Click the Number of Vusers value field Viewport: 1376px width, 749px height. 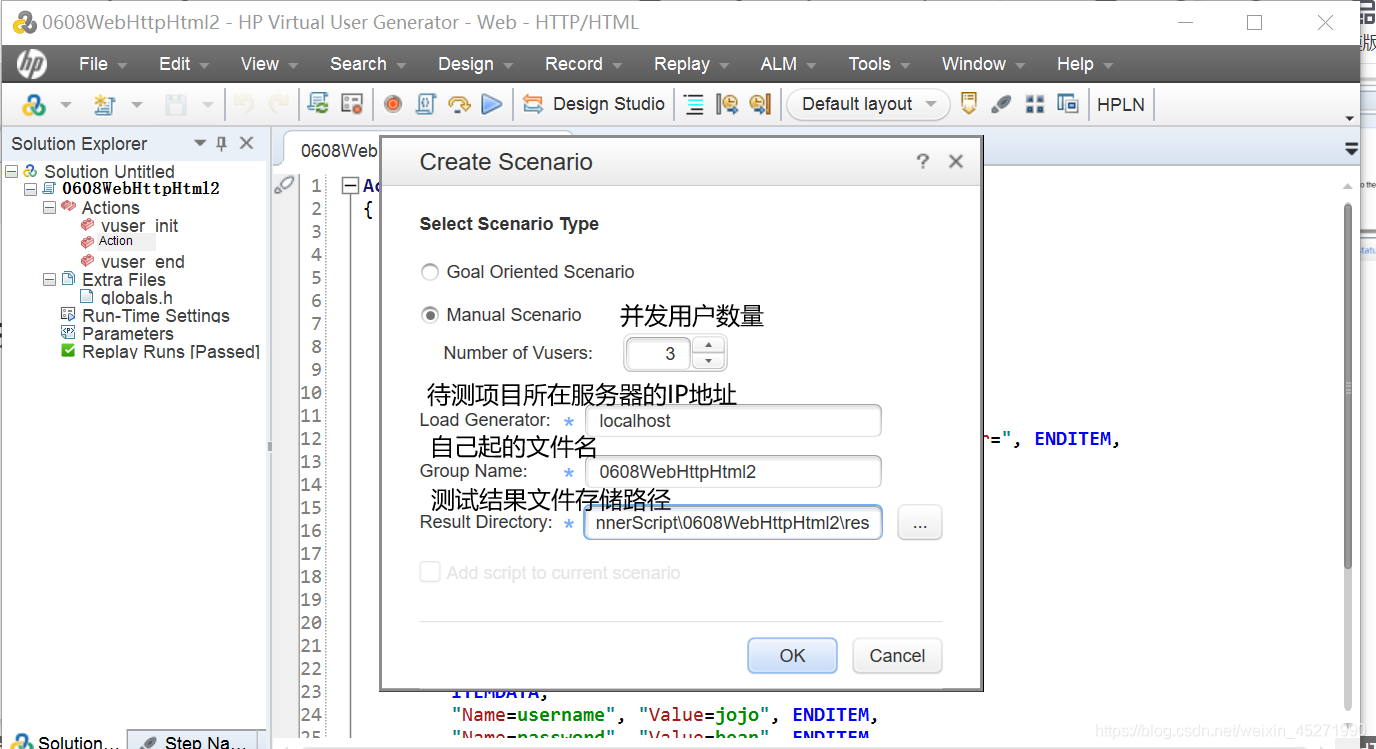point(658,353)
